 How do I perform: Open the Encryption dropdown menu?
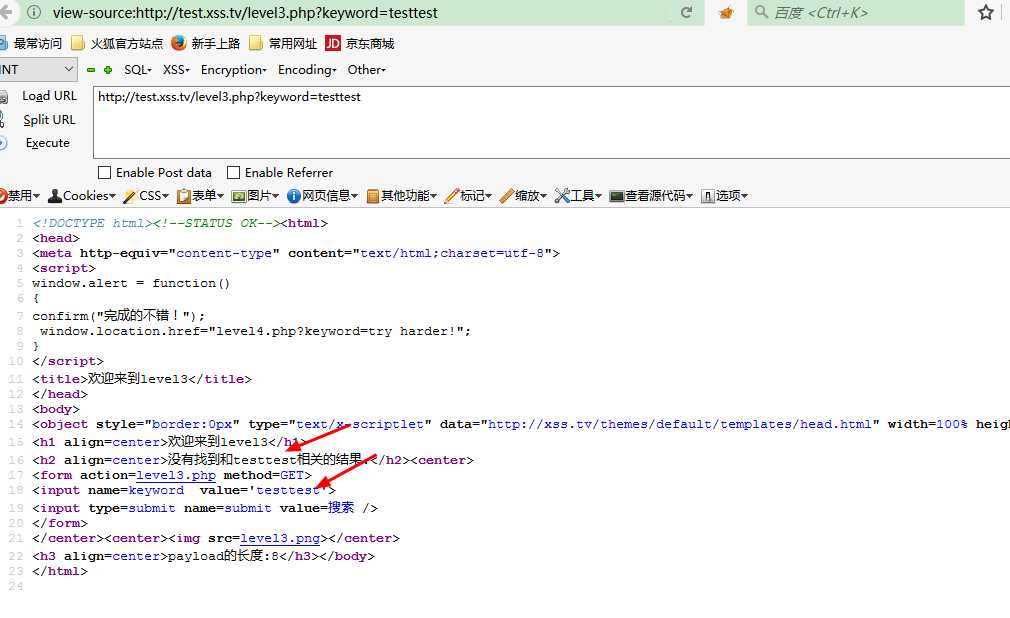click(x=233, y=70)
